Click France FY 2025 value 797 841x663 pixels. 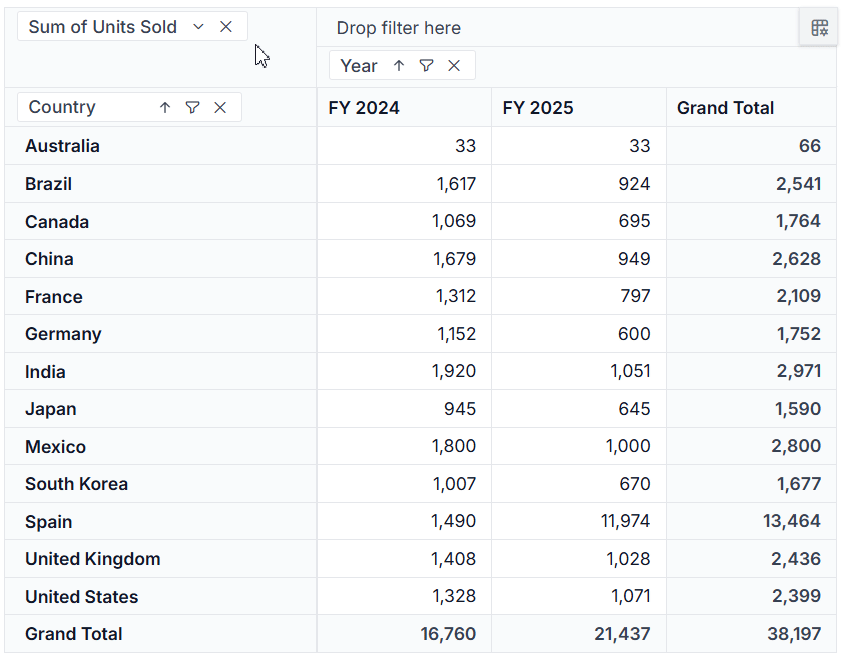pos(579,297)
